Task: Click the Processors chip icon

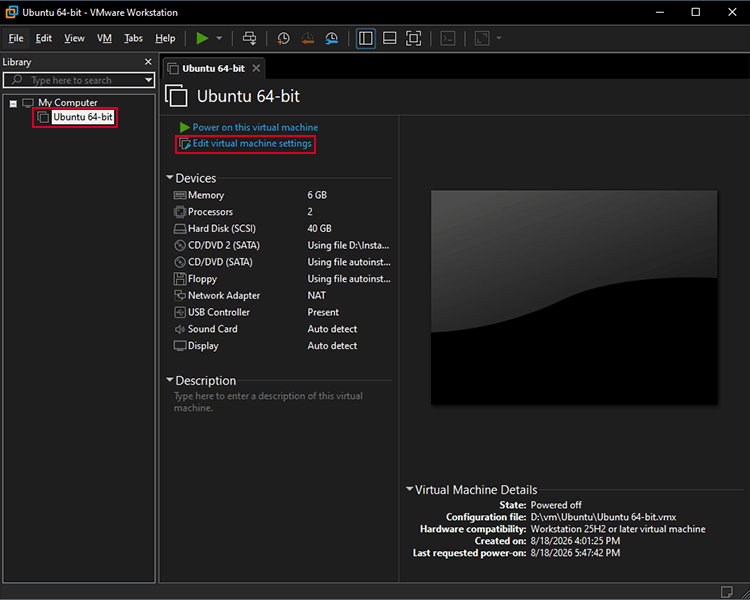Action: click(x=180, y=211)
